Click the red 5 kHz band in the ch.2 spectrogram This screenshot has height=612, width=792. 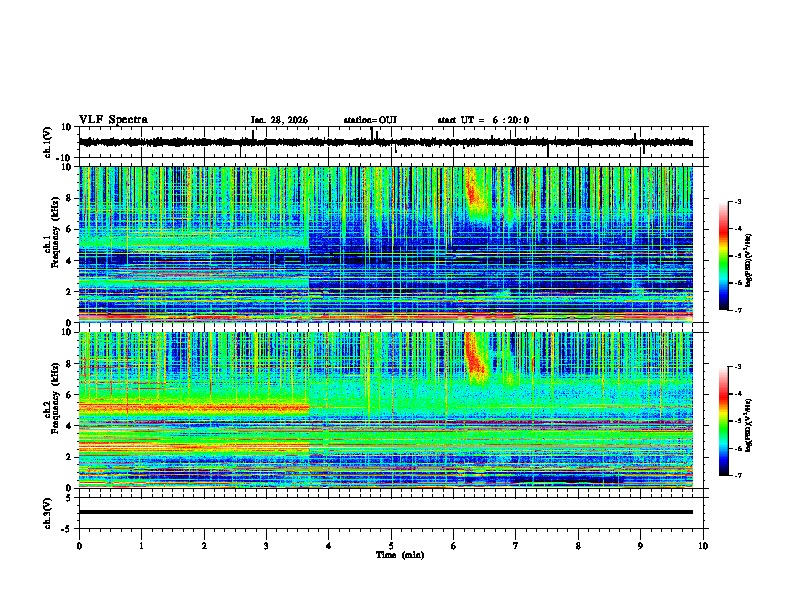194,407
